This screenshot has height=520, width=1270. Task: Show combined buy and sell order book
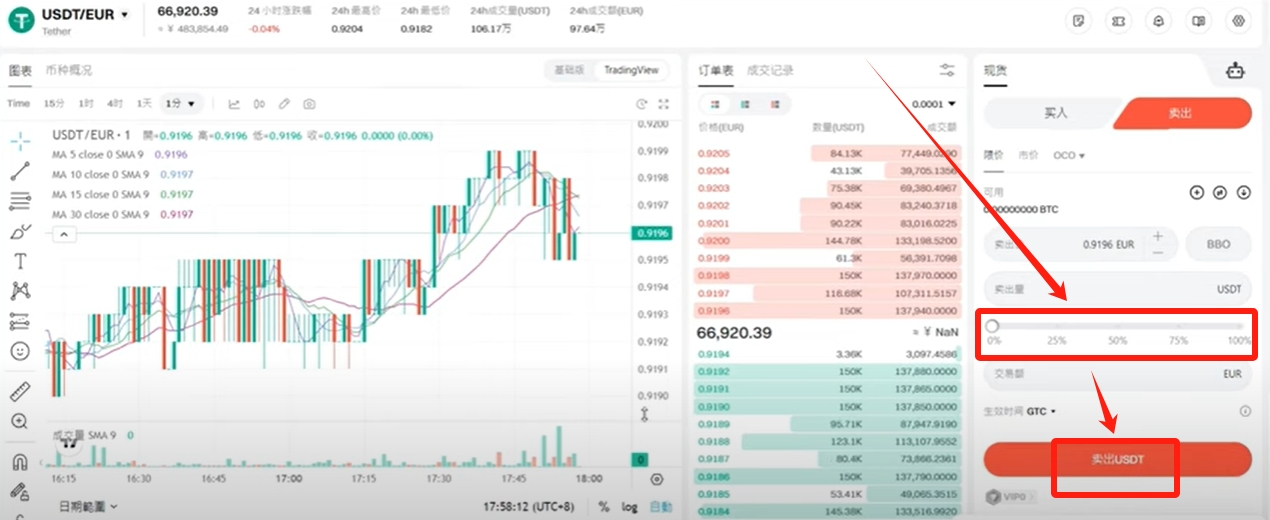point(715,104)
